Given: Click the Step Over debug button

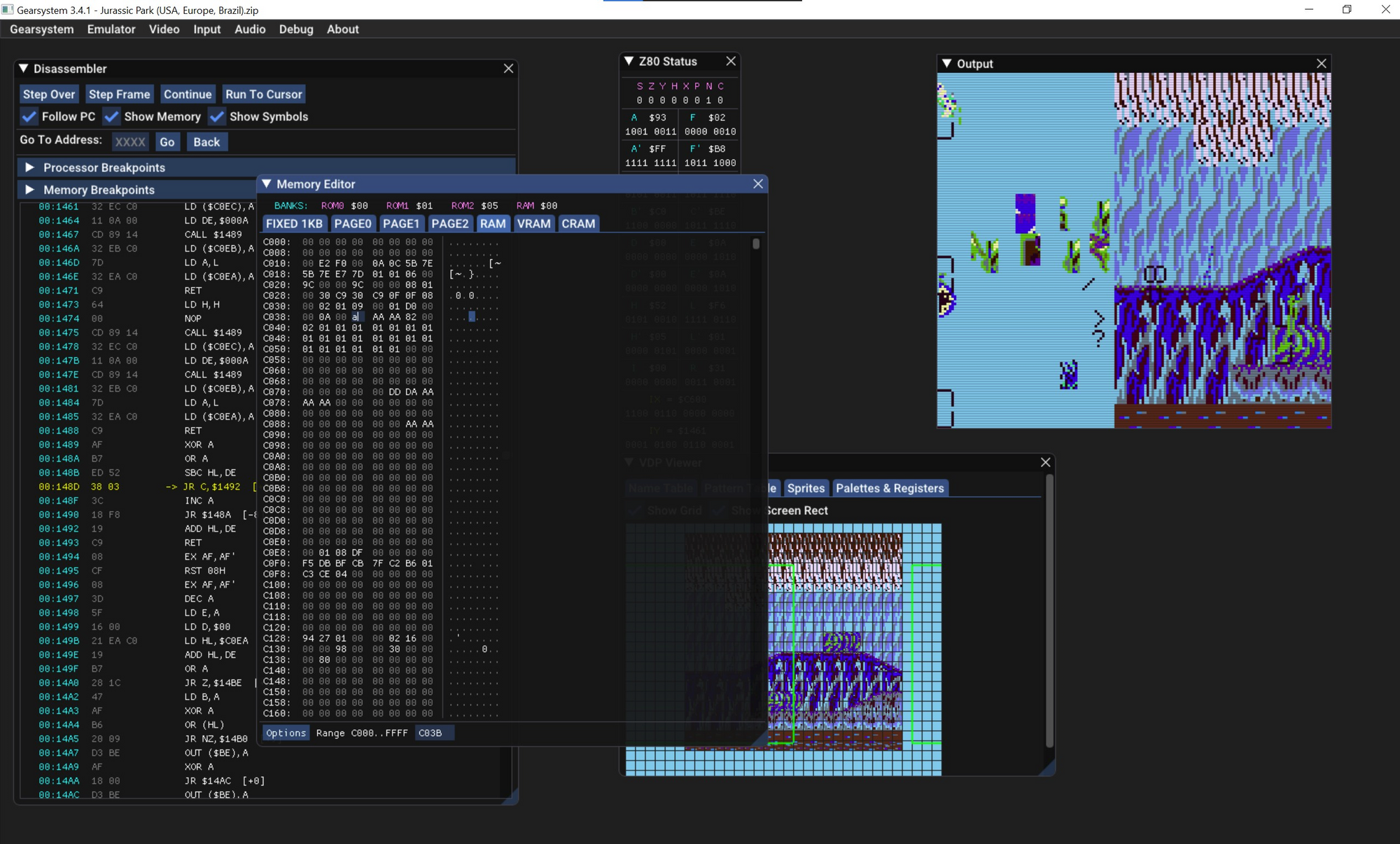Looking at the screenshot, I should 49,93.
